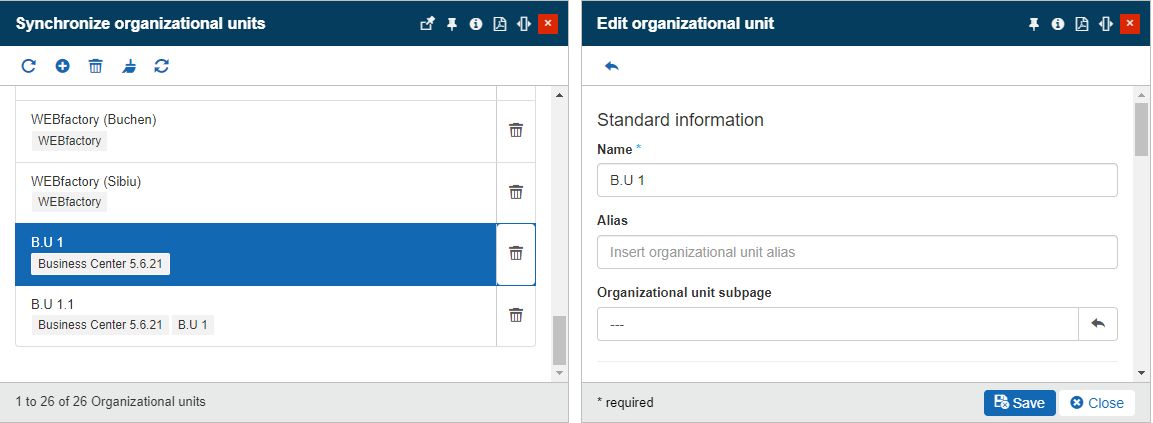Click the trash icon in the Synchronize toolbar

click(x=95, y=66)
